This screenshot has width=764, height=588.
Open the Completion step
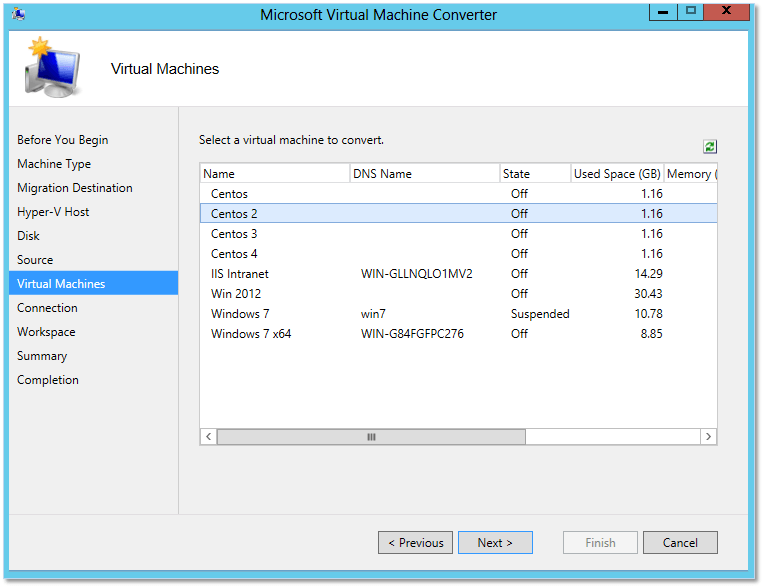coord(48,380)
